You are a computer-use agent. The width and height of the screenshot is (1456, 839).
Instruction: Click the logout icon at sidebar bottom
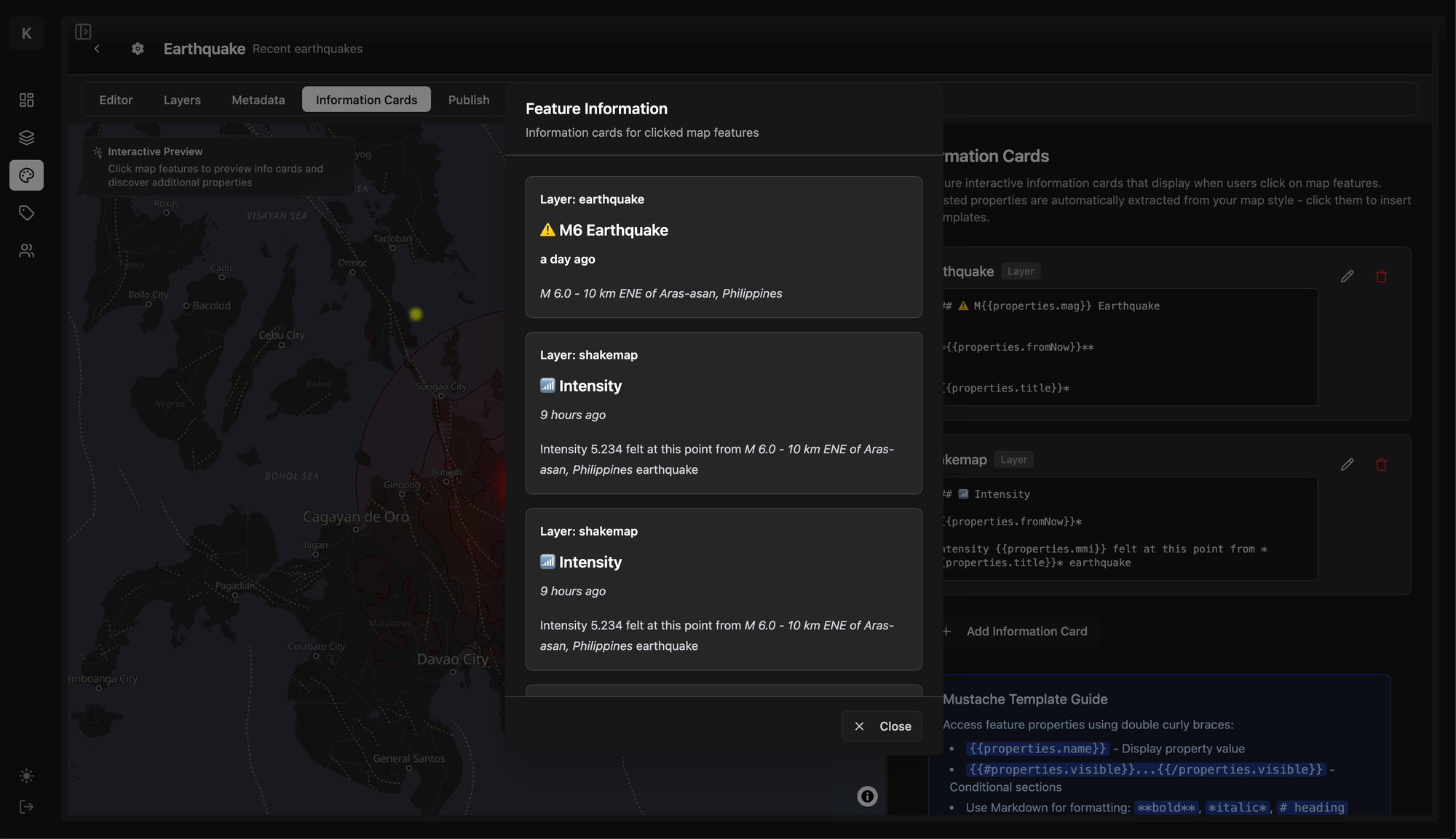[x=26, y=806]
